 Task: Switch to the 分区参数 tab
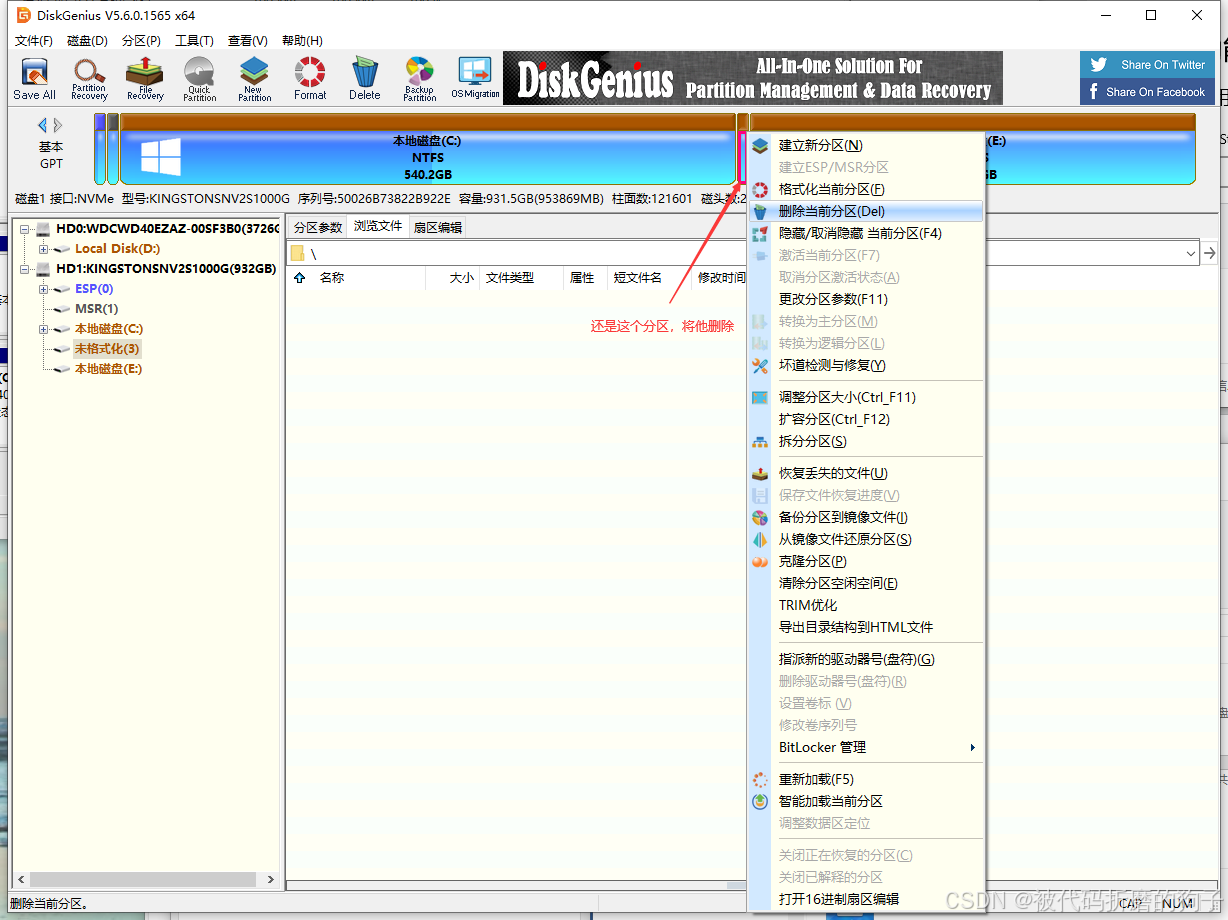(x=317, y=228)
